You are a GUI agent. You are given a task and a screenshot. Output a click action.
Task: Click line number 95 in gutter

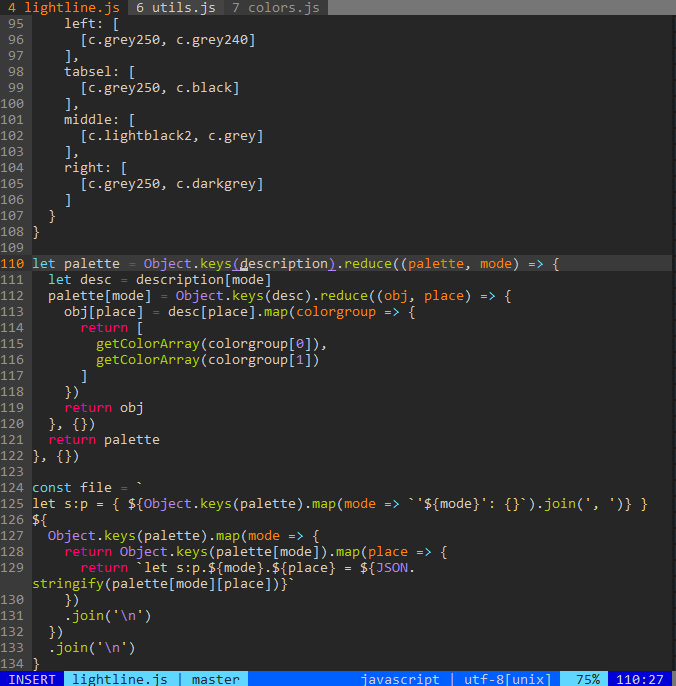click(x=16, y=23)
